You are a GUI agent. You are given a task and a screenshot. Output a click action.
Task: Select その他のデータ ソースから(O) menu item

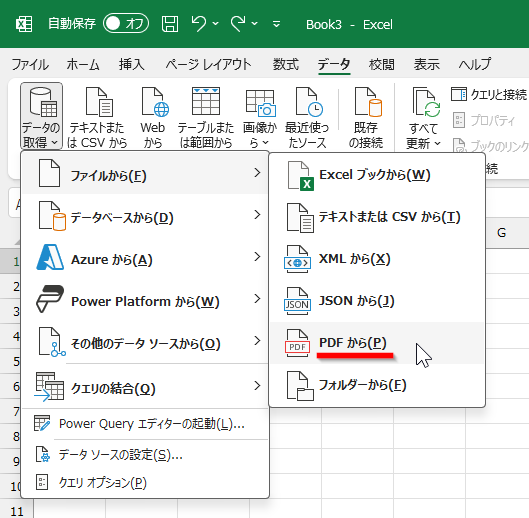145,342
